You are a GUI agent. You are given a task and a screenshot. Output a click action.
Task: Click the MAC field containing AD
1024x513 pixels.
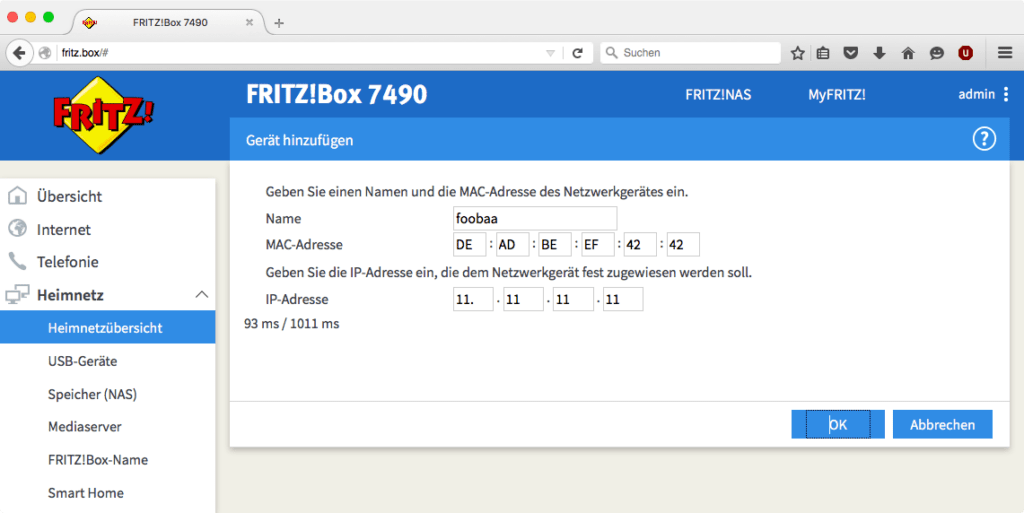[x=513, y=245]
